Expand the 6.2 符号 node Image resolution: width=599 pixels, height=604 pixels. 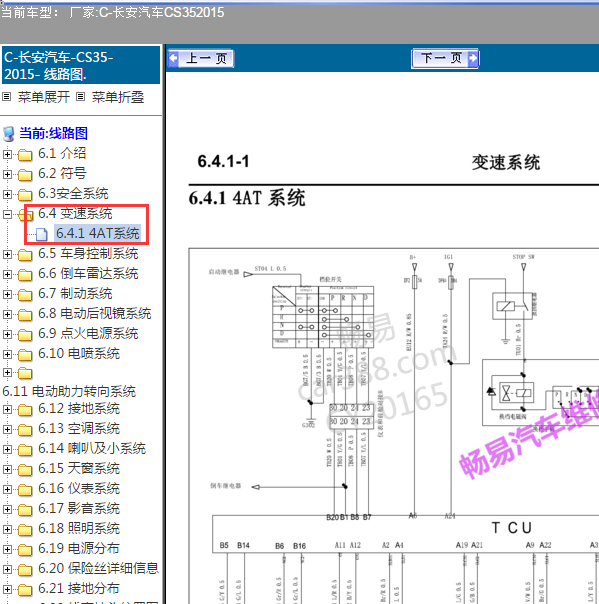tap(7, 174)
